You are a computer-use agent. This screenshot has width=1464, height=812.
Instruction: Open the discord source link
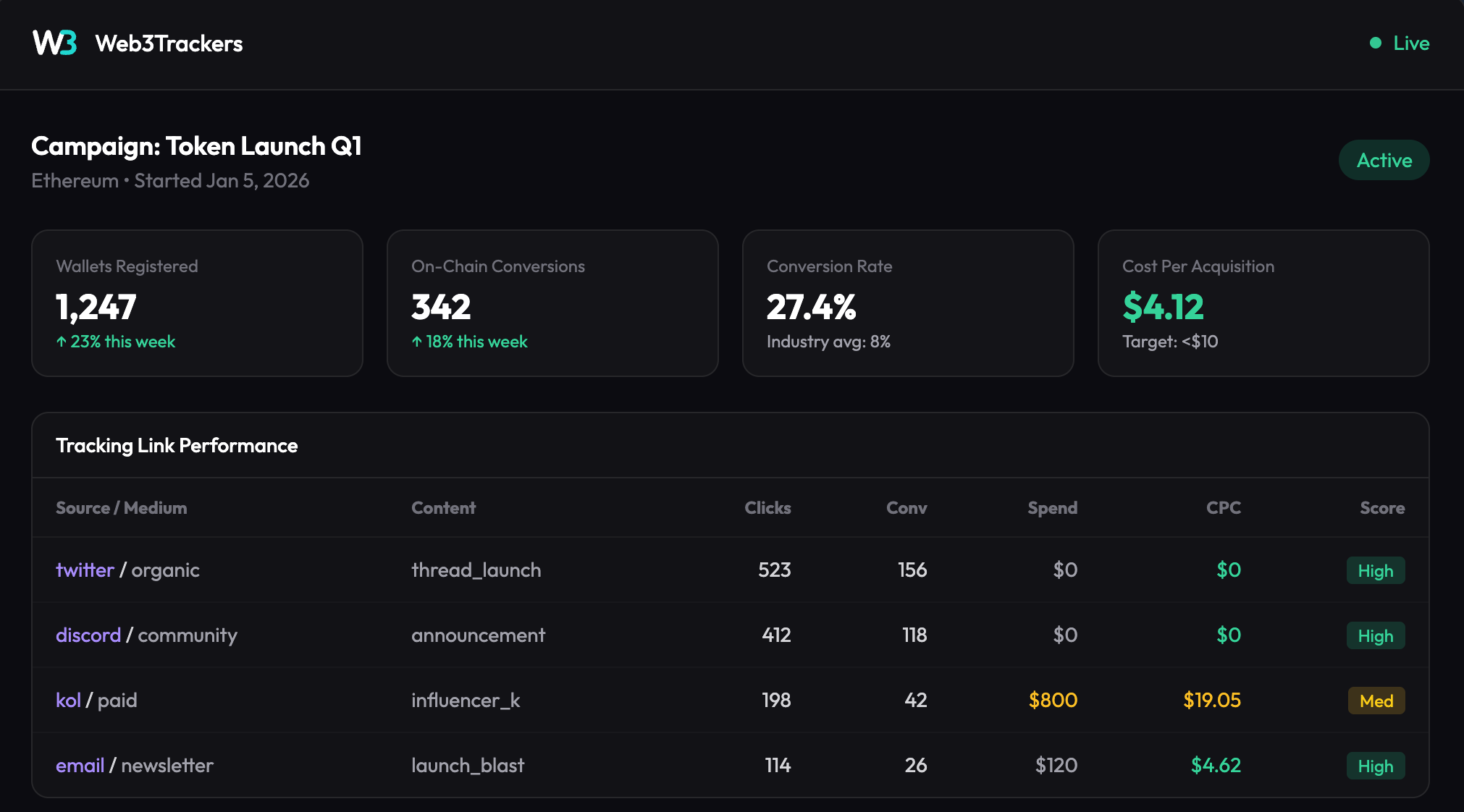click(x=88, y=635)
